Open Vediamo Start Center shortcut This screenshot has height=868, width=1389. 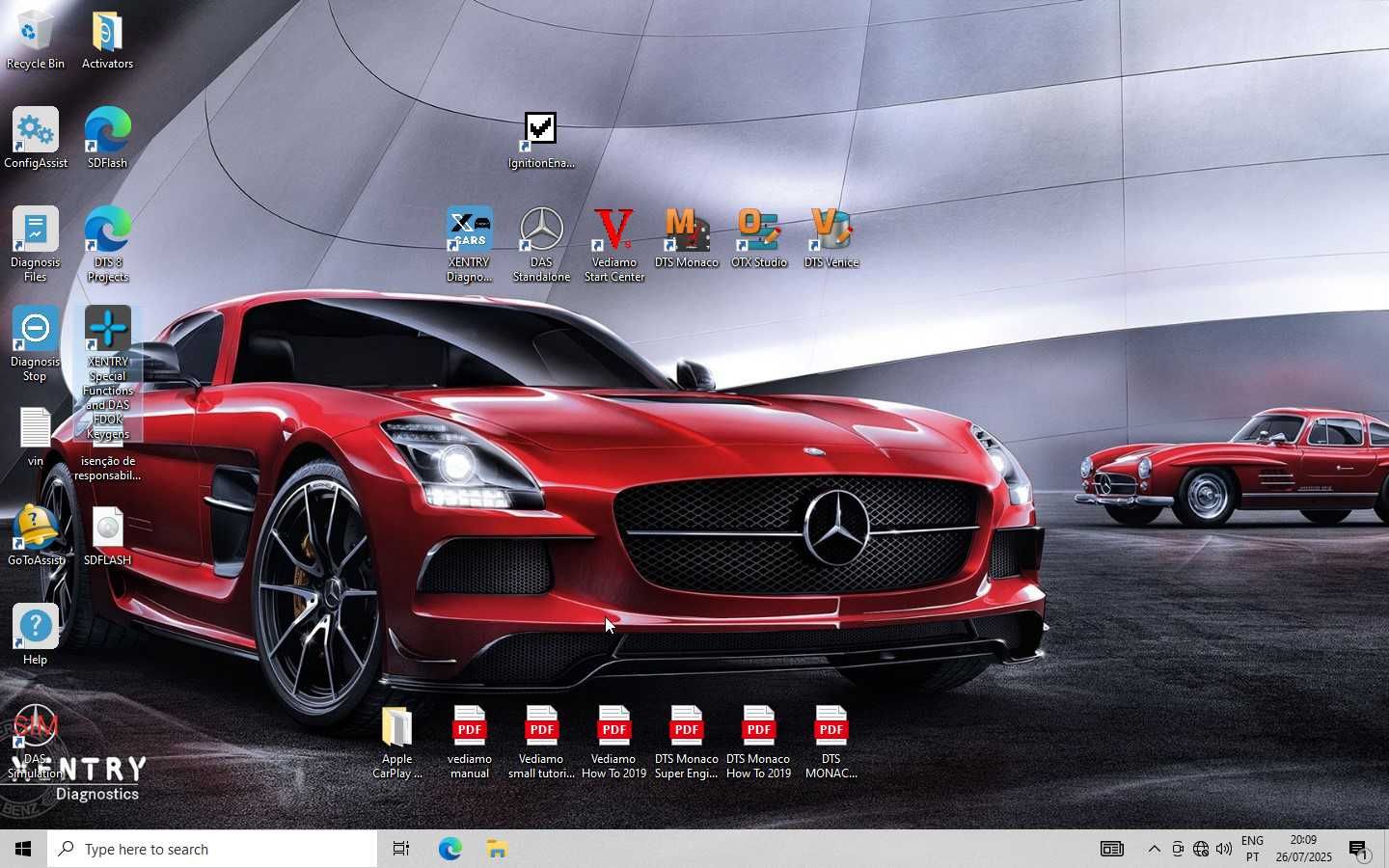(613, 245)
